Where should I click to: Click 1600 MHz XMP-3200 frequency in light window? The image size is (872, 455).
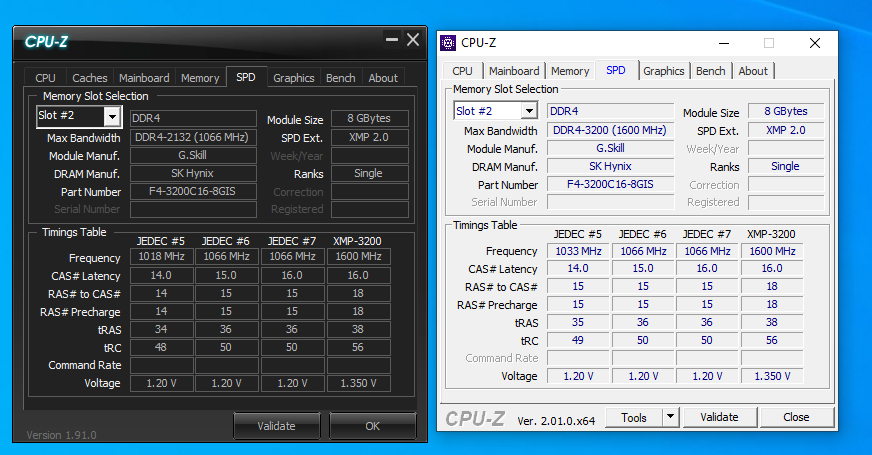(x=772, y=251)
